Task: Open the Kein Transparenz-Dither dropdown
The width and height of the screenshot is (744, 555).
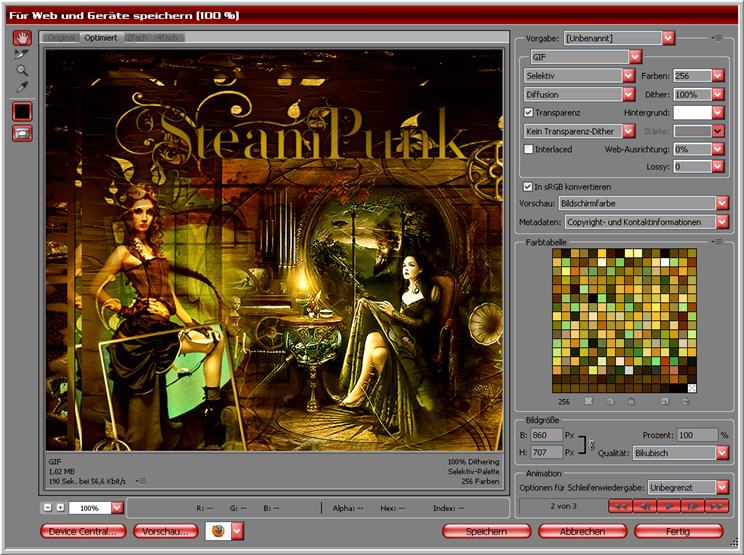Action: point(629,131)
